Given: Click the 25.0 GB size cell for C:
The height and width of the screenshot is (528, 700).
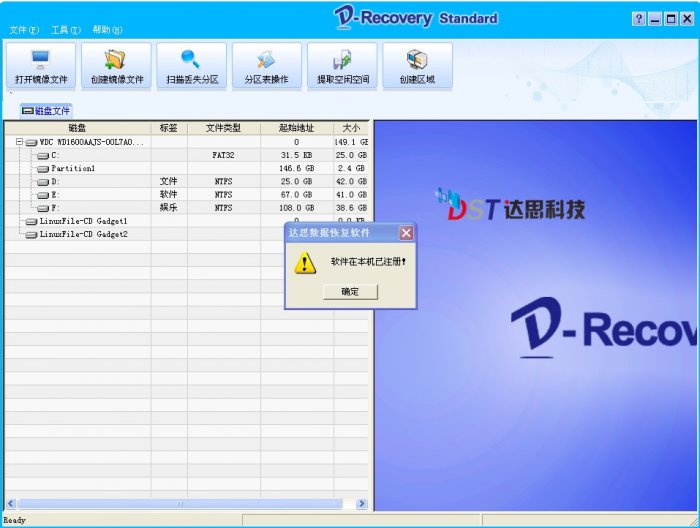Looking at the screenshot, I should 351,155.
